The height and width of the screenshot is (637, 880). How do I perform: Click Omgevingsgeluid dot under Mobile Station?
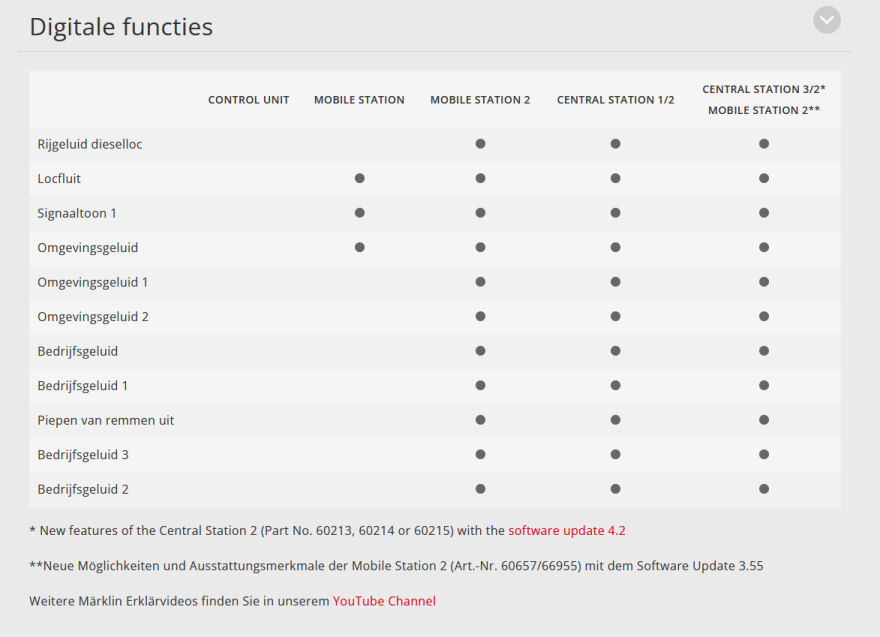click(360, 248)
